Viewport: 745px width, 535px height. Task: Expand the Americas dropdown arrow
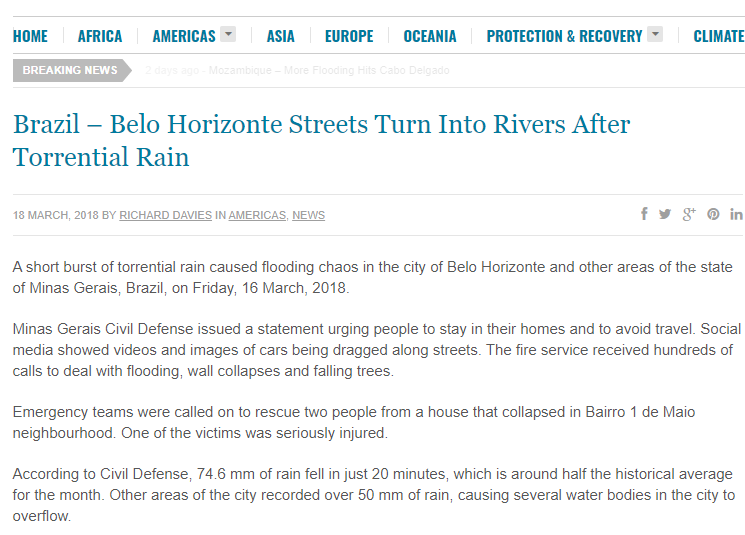click(x=228, y=35)
